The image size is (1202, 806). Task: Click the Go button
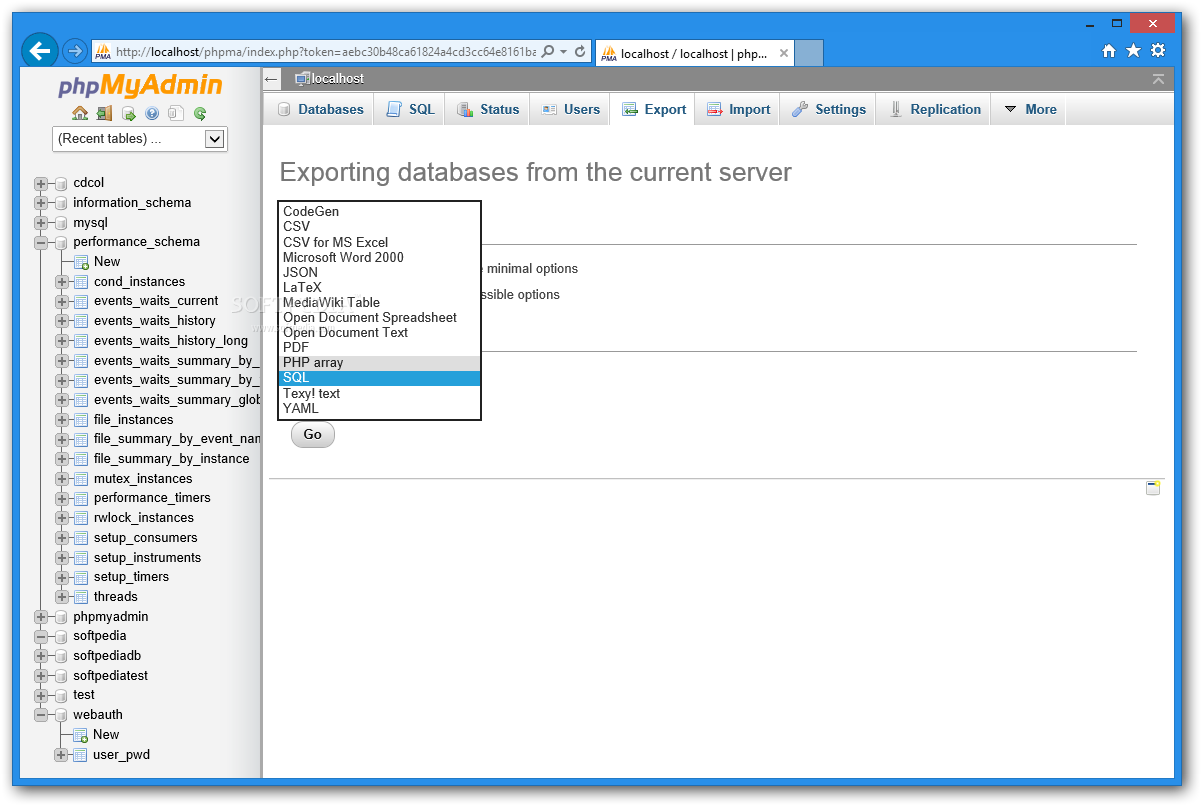point(313,434)
